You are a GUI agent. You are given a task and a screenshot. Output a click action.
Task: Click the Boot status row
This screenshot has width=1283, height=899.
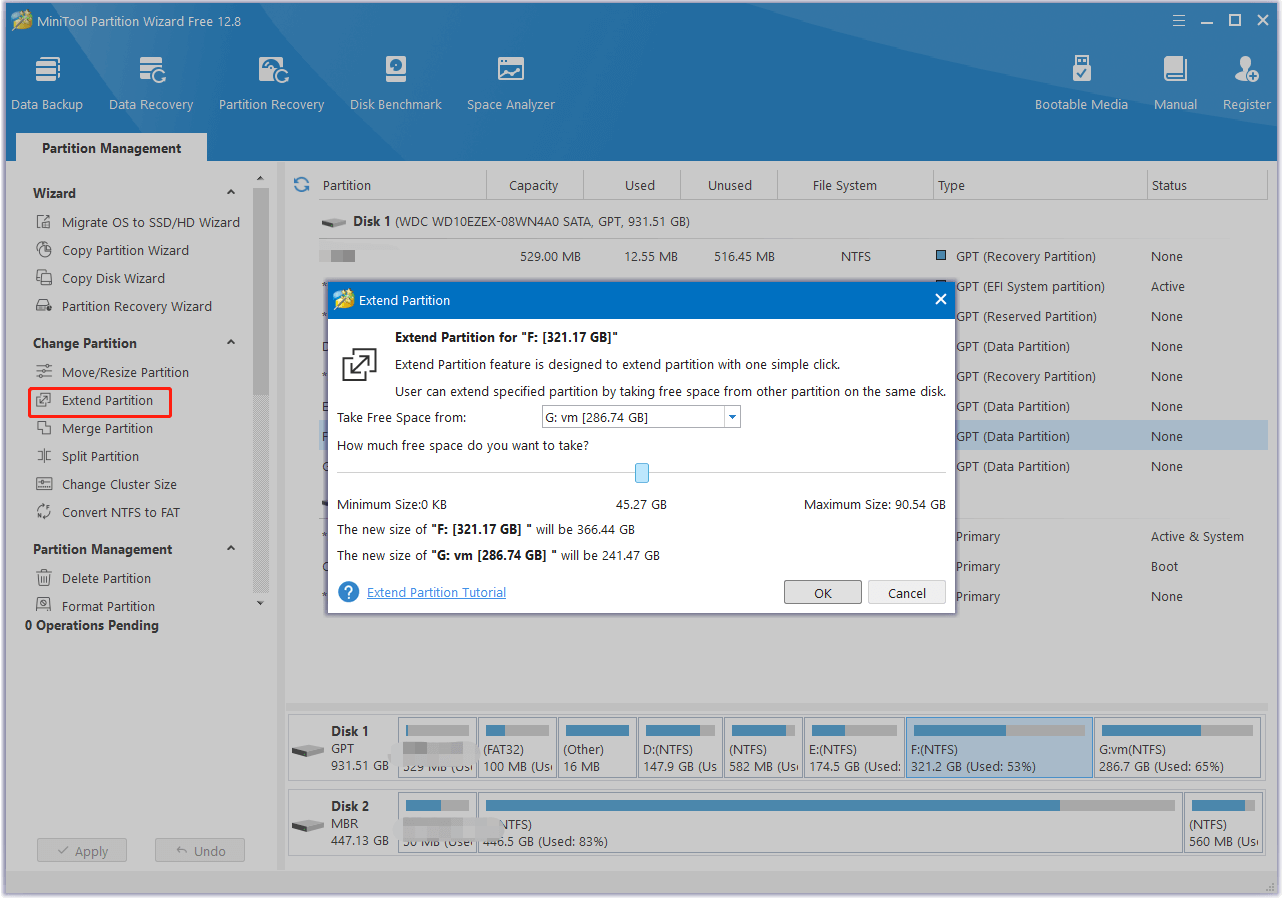1164,566
